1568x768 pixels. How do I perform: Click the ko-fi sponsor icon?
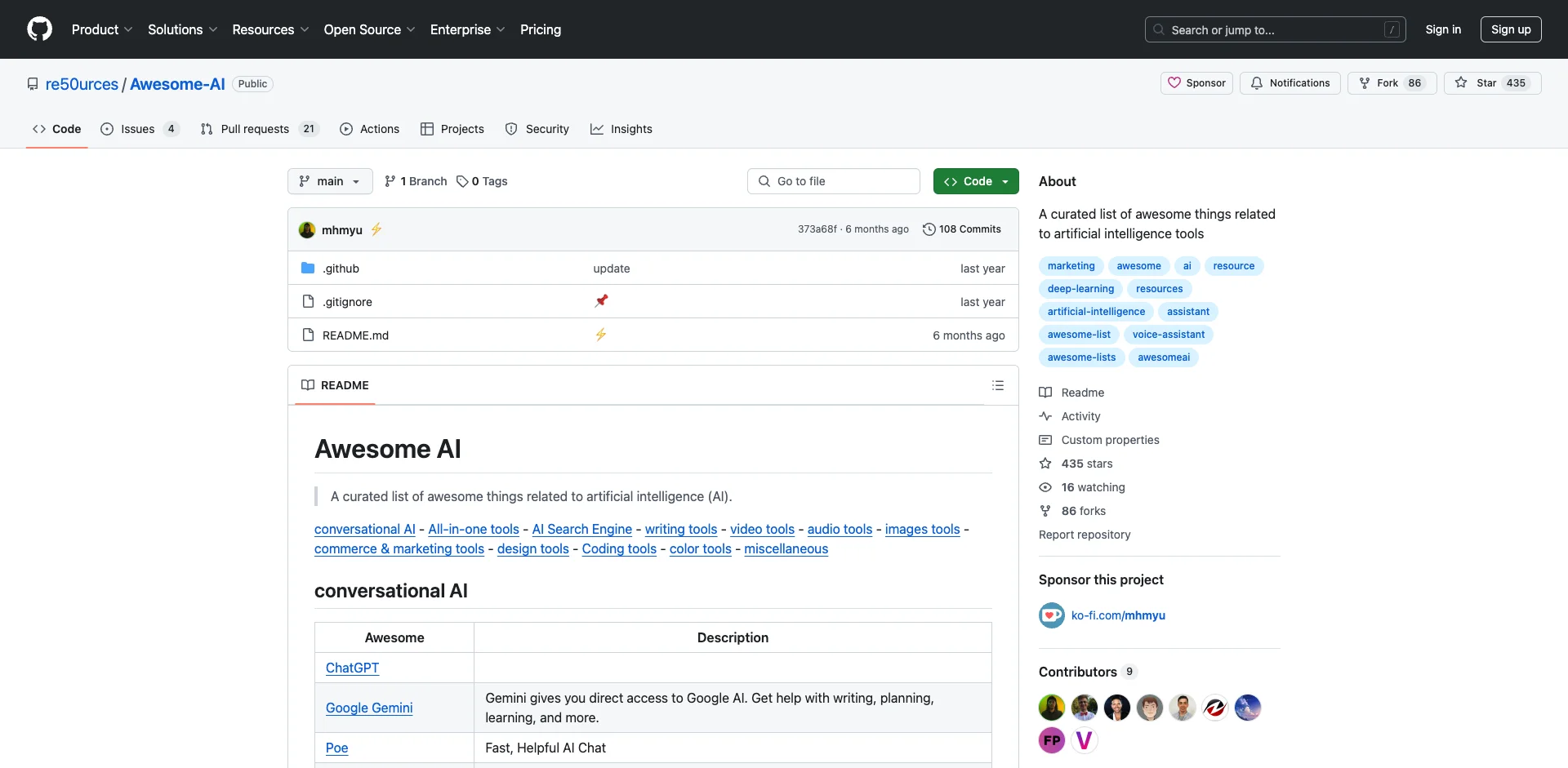[x=1052, y=615]
